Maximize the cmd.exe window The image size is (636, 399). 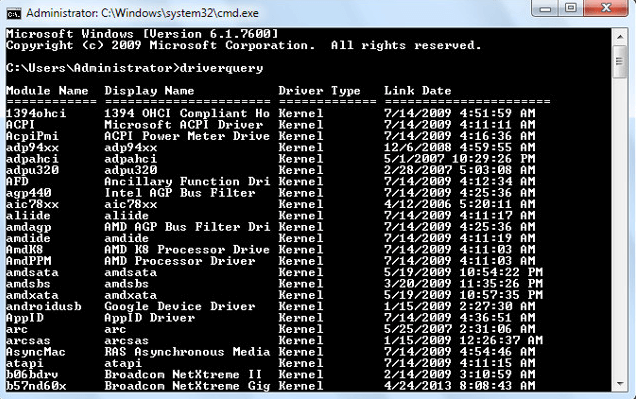(571, 9)
